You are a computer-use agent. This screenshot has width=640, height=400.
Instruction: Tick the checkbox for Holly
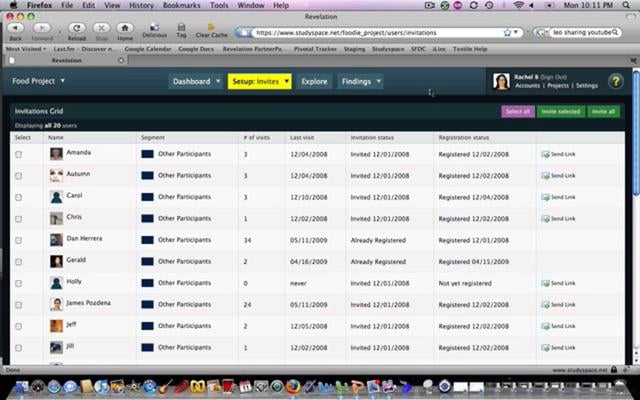(x=18, y=283)
